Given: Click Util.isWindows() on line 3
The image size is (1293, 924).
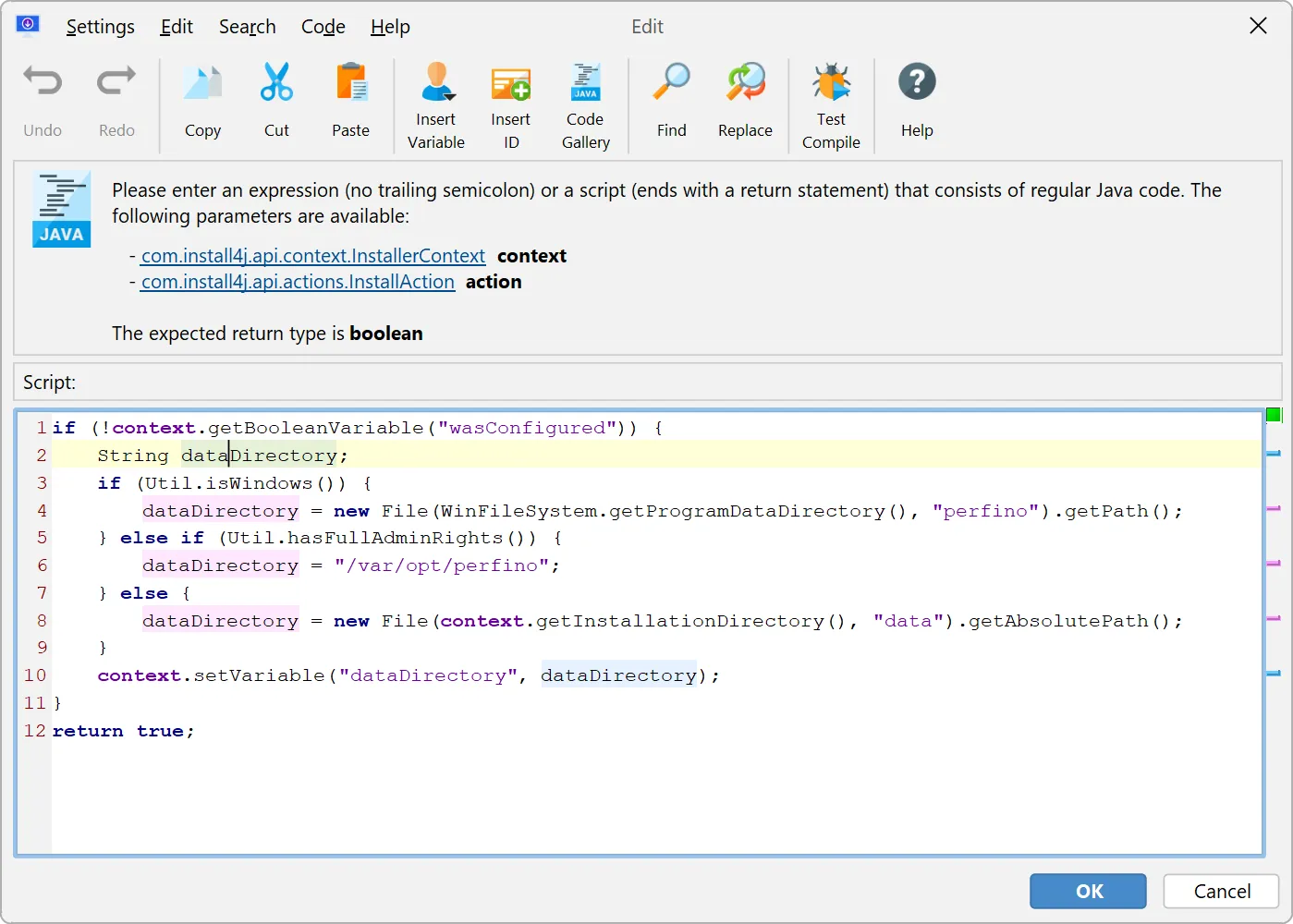Looking at the screenshot, I should tap(245, 483).
